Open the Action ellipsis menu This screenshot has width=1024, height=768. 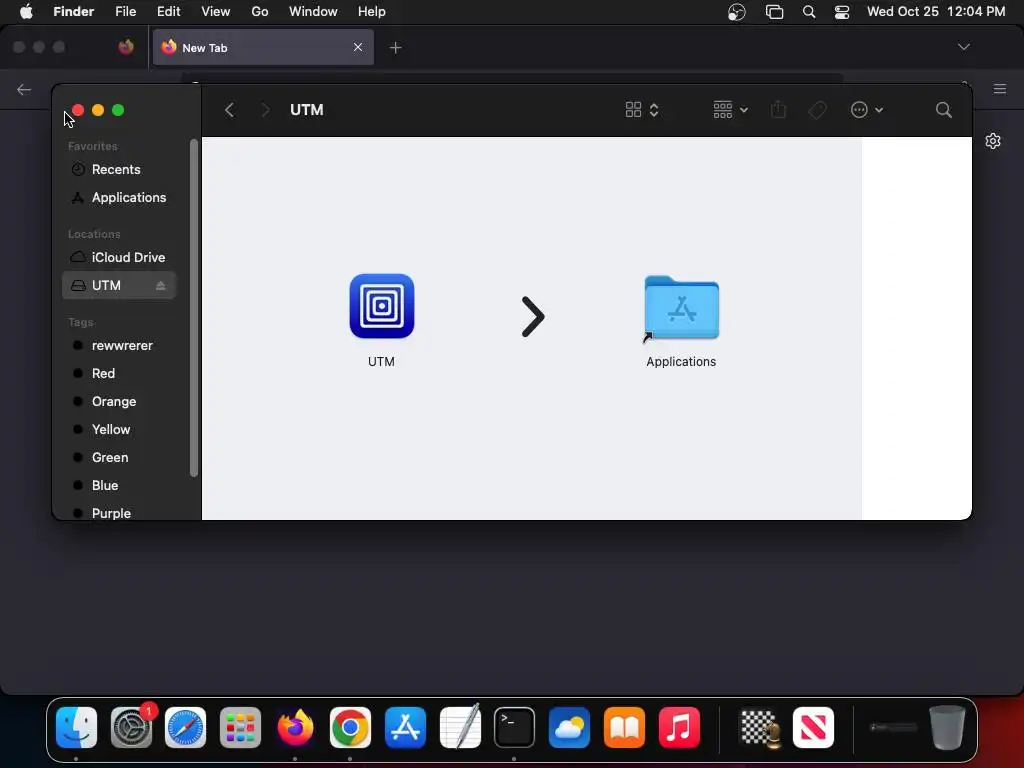tap(867, 110)
